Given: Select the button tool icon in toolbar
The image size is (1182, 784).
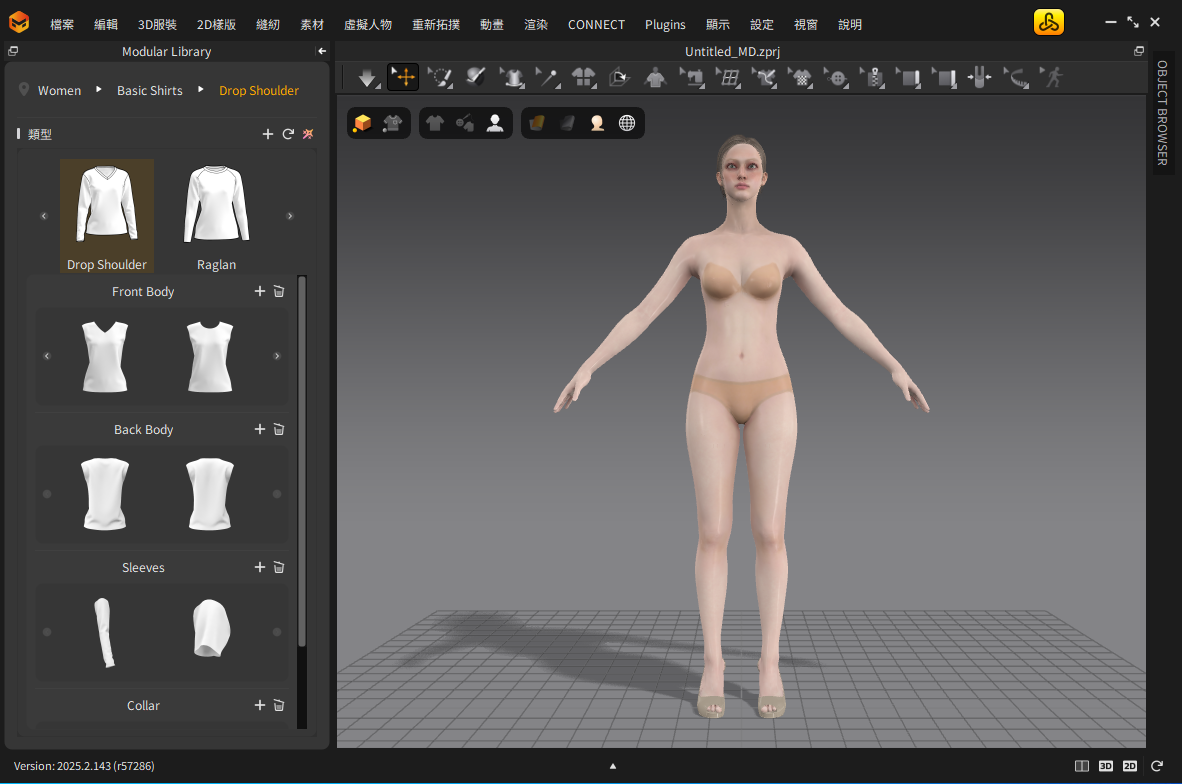Looking at the screenshot, I should click(838, 77).
